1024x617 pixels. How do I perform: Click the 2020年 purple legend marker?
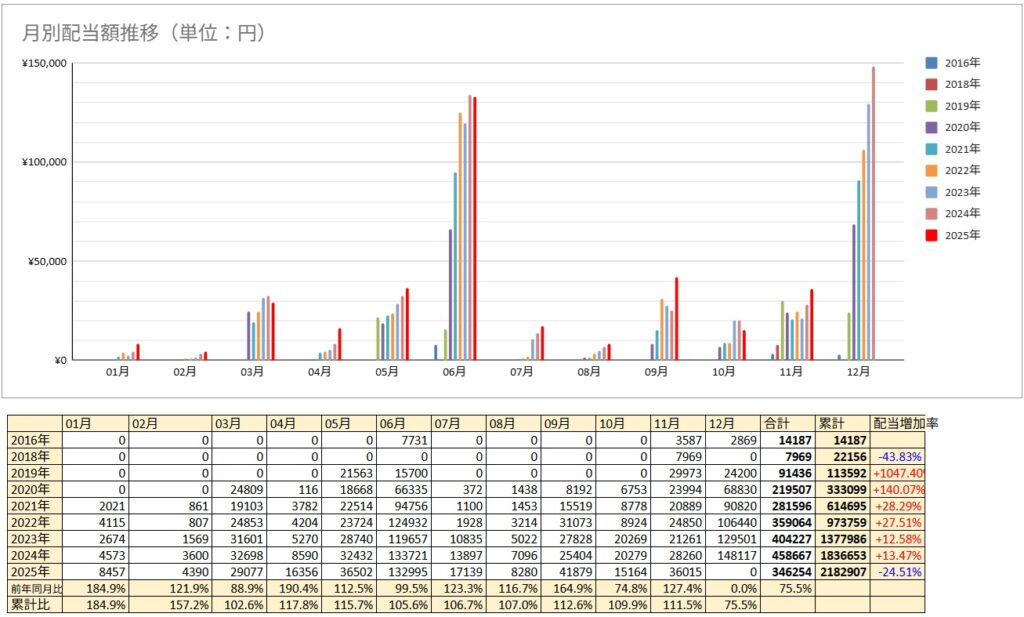click(932, 127)
